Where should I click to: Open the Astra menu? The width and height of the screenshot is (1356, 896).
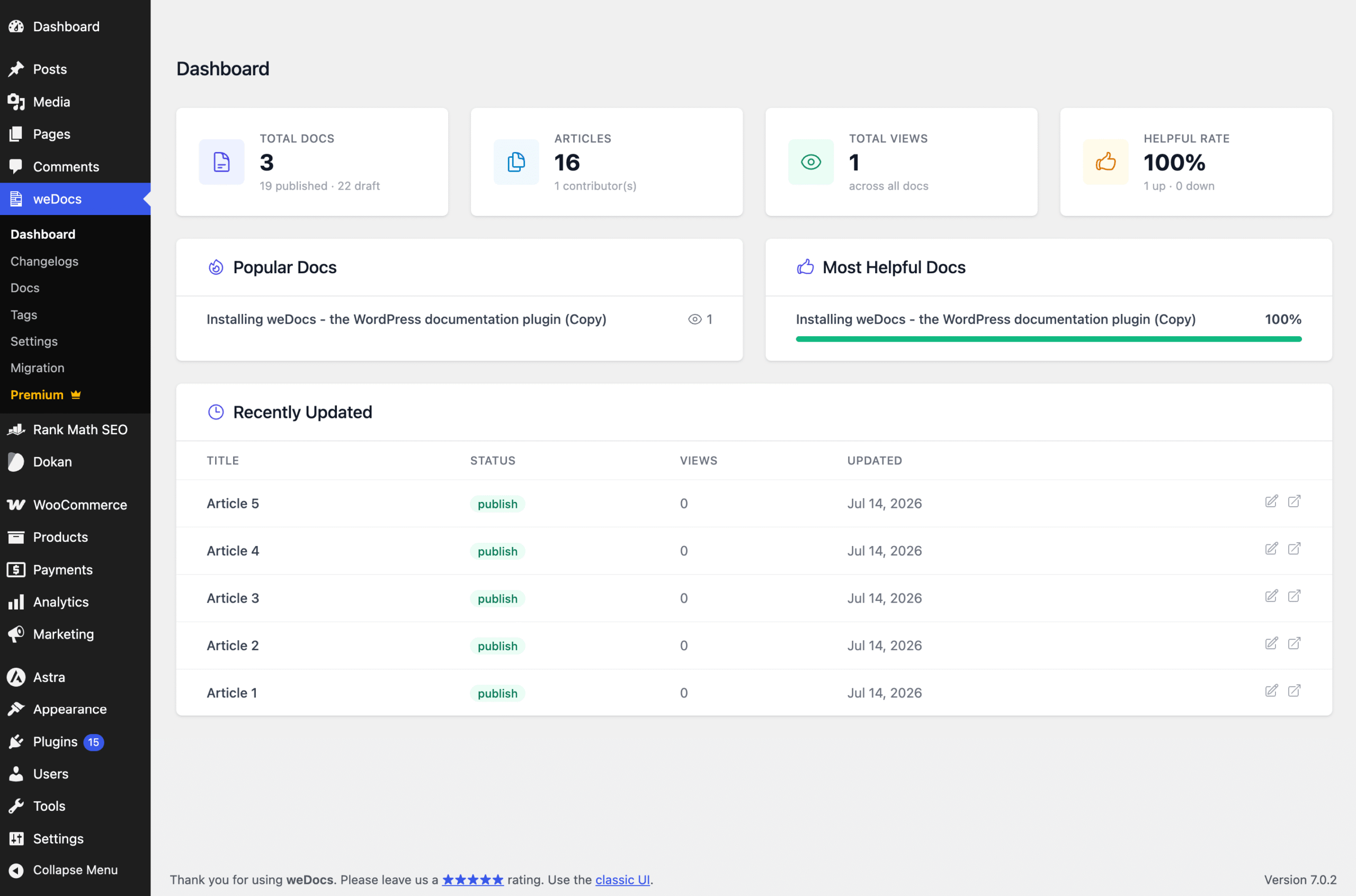pyautogui.click(x=75, y=677)
